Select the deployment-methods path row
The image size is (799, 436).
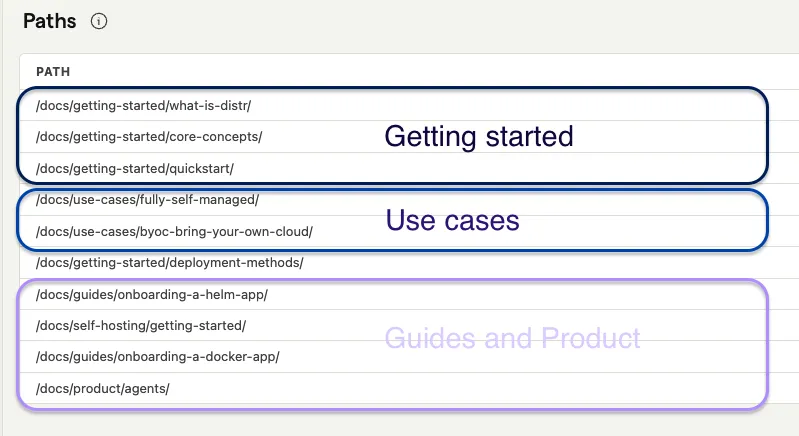[x=169, y=263]
